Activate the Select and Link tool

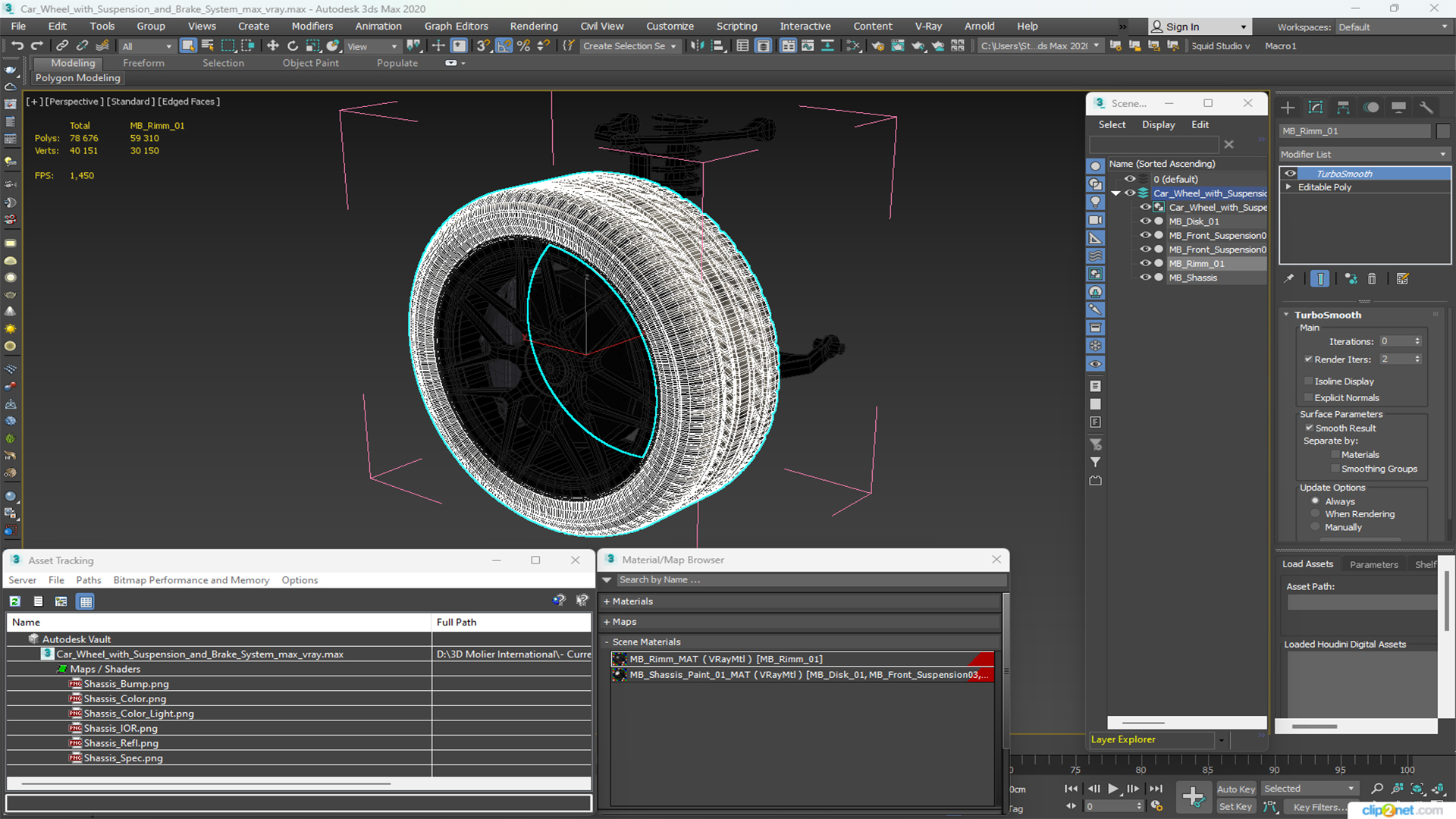pos(62,46)
